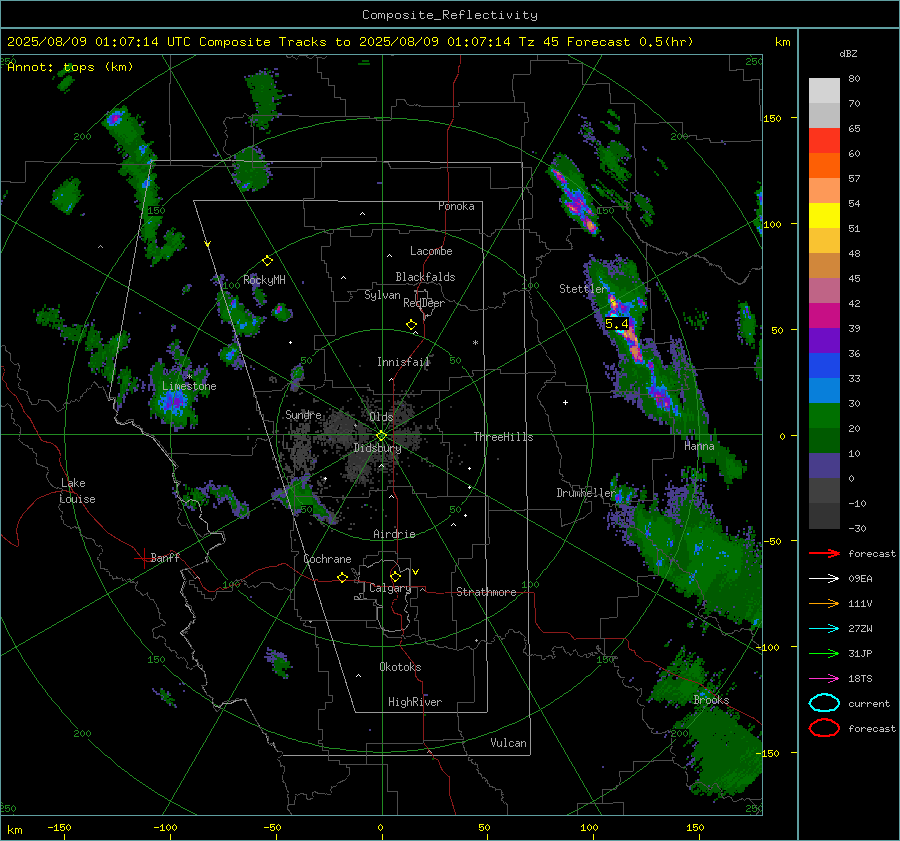Click the Sylvan label
Image resolution: width=900 pixels, height=841 pixels.
(x=382, y=295)
